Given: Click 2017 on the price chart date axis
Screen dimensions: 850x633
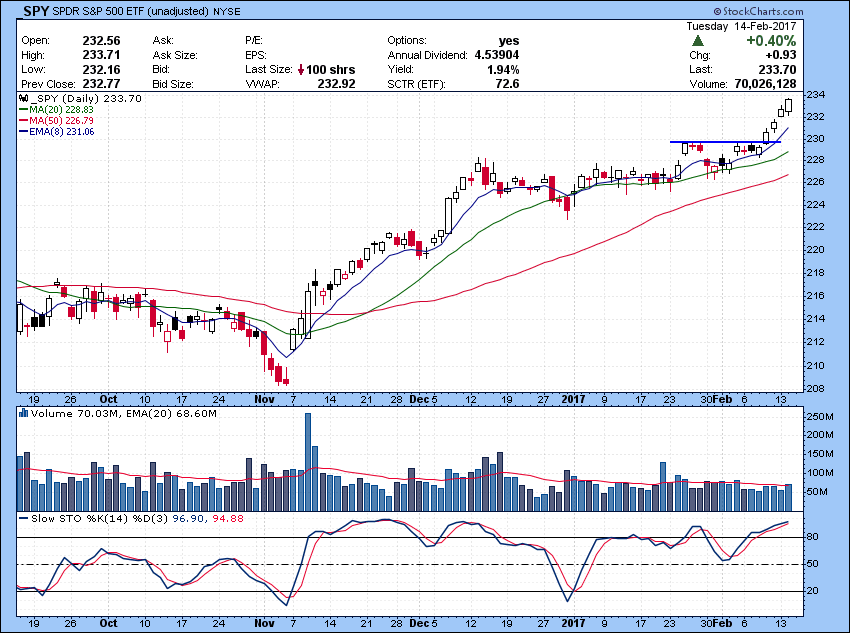Looking at the screenshot, I should (x=574, y=399).
